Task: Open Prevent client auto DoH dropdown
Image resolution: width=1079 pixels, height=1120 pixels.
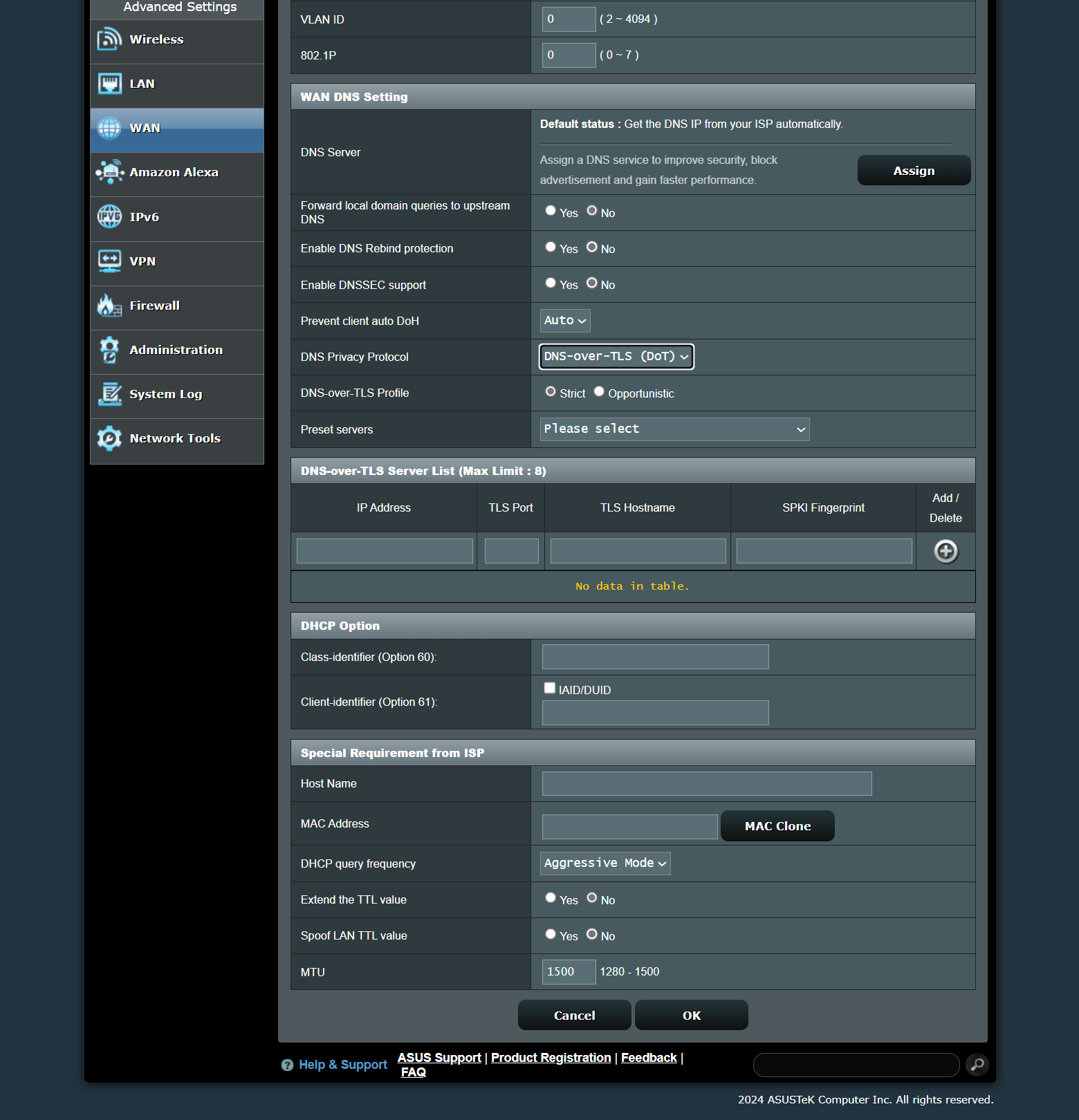Action: click(x=565, y=321)
